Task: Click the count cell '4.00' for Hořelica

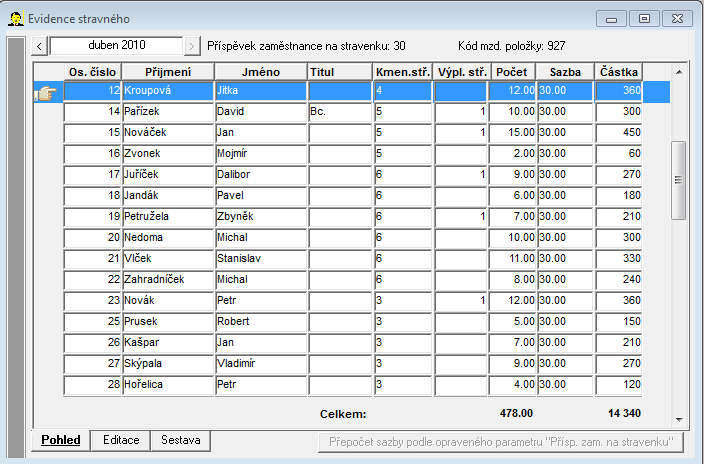Action: 512,385
